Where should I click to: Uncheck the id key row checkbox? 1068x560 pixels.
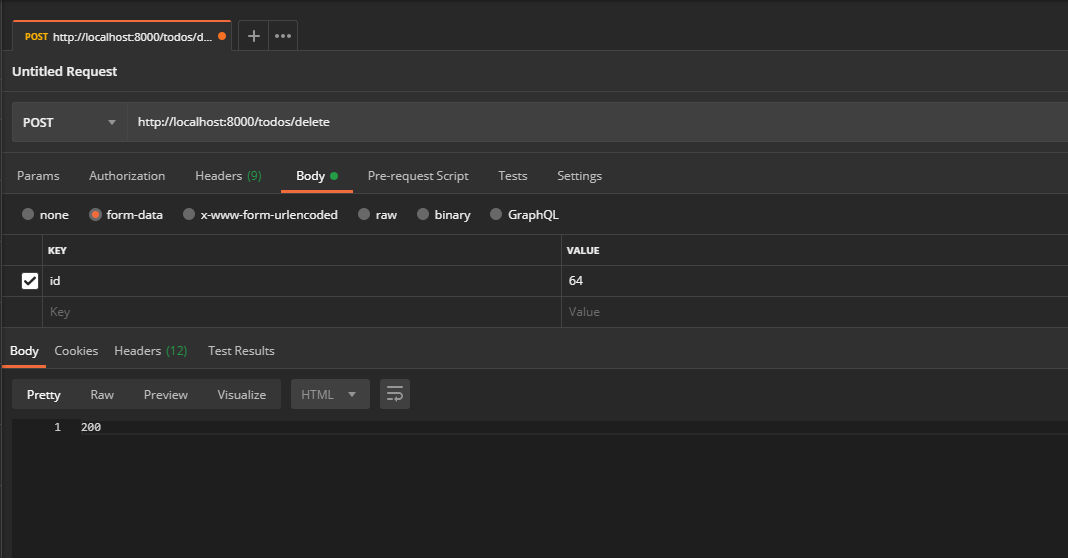pyautogui.click(x=30, y=281)
